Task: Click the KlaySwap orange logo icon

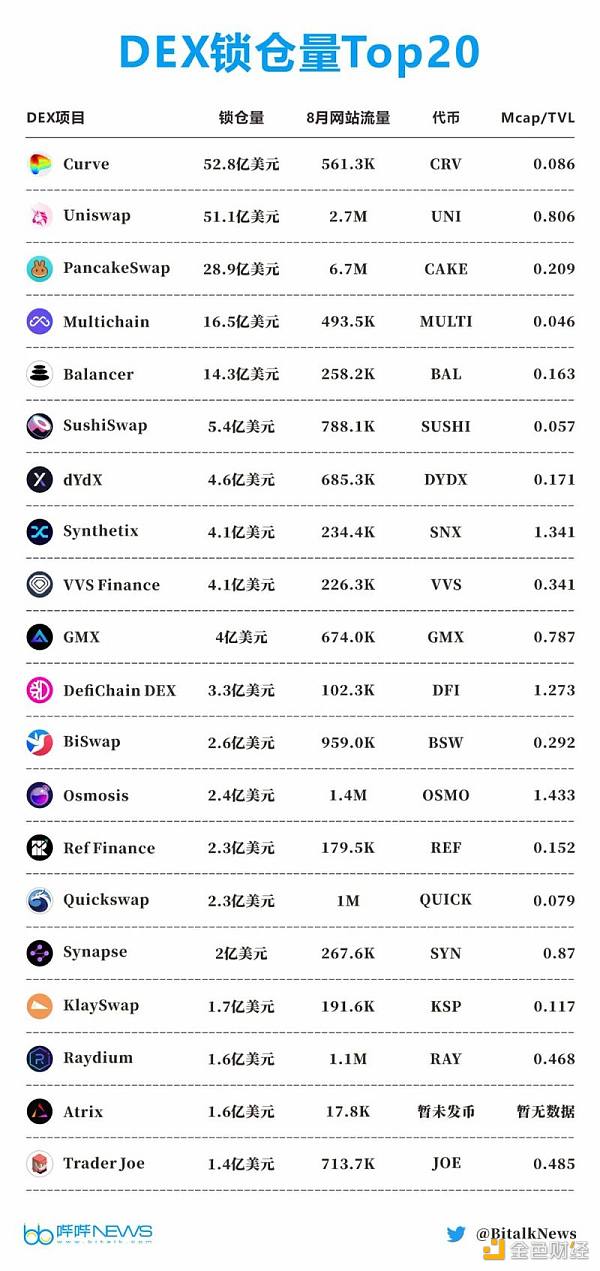Action: point(40,1006)
